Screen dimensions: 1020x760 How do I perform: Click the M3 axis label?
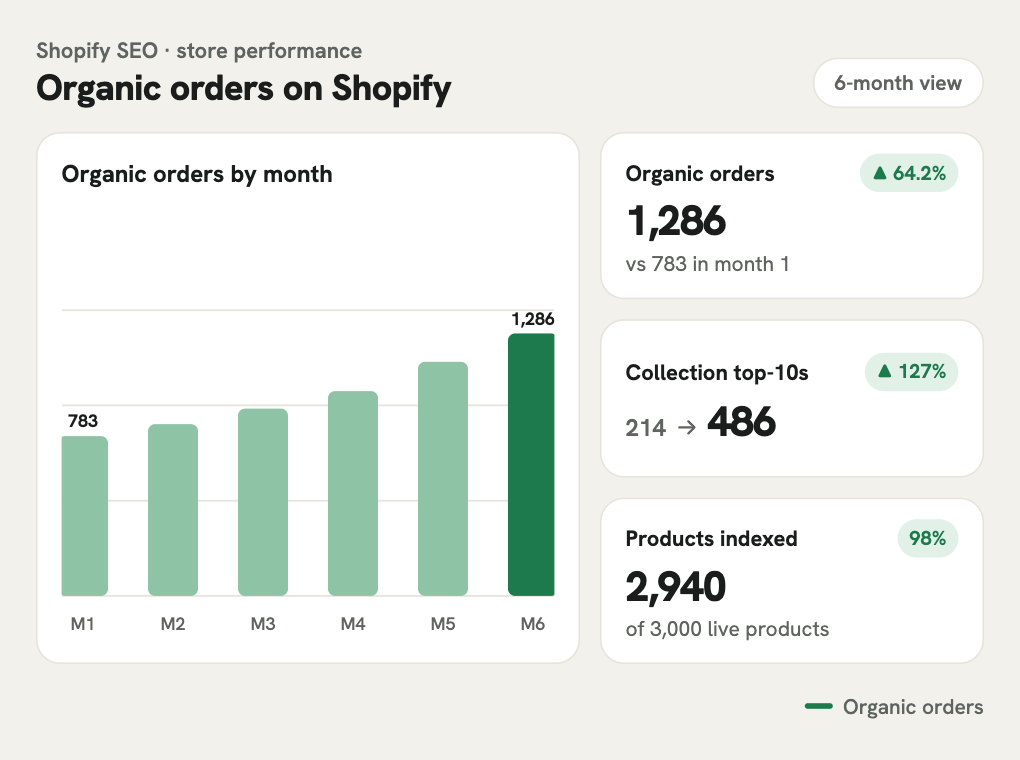pyautogui.click(x=263, y=624)
